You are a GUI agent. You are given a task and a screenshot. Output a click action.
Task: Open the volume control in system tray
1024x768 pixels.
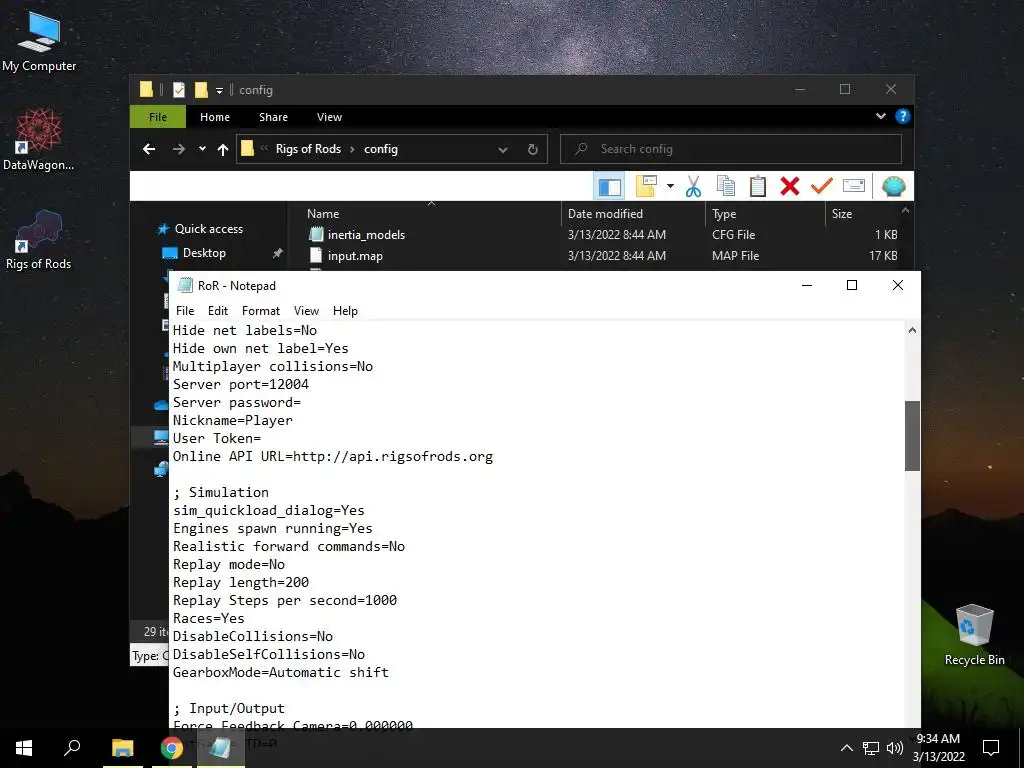click(895, 748)
